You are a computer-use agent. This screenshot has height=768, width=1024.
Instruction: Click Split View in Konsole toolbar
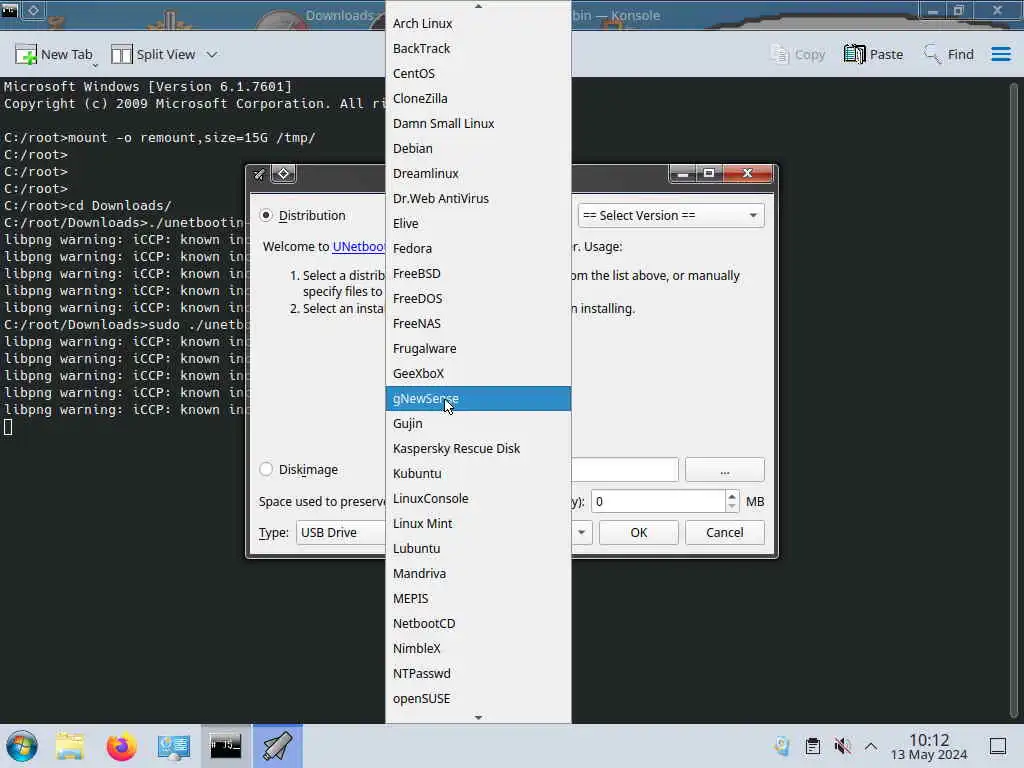[x=154, y=54]
